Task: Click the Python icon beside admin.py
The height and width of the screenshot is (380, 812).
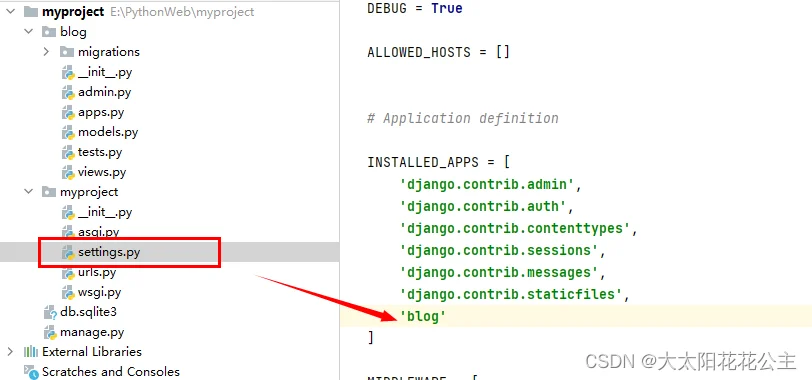Action: [x=68, y=93]
